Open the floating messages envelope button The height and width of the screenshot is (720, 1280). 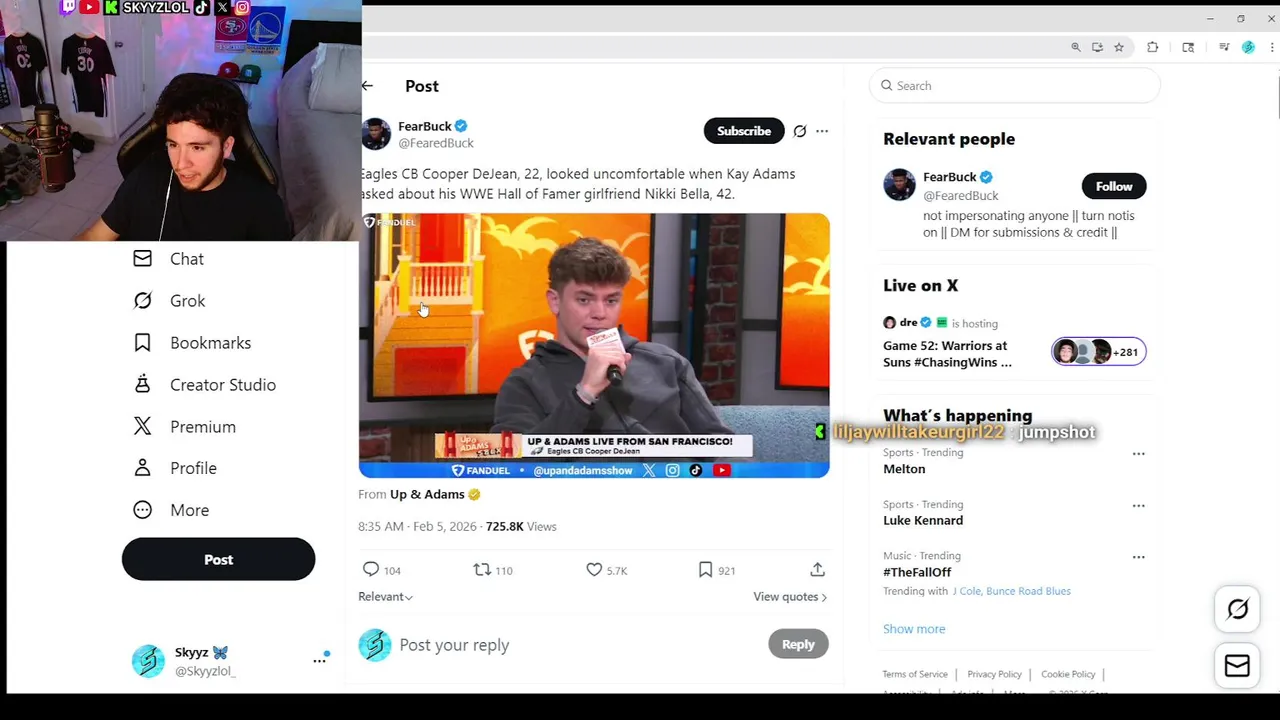point(1237,665)
